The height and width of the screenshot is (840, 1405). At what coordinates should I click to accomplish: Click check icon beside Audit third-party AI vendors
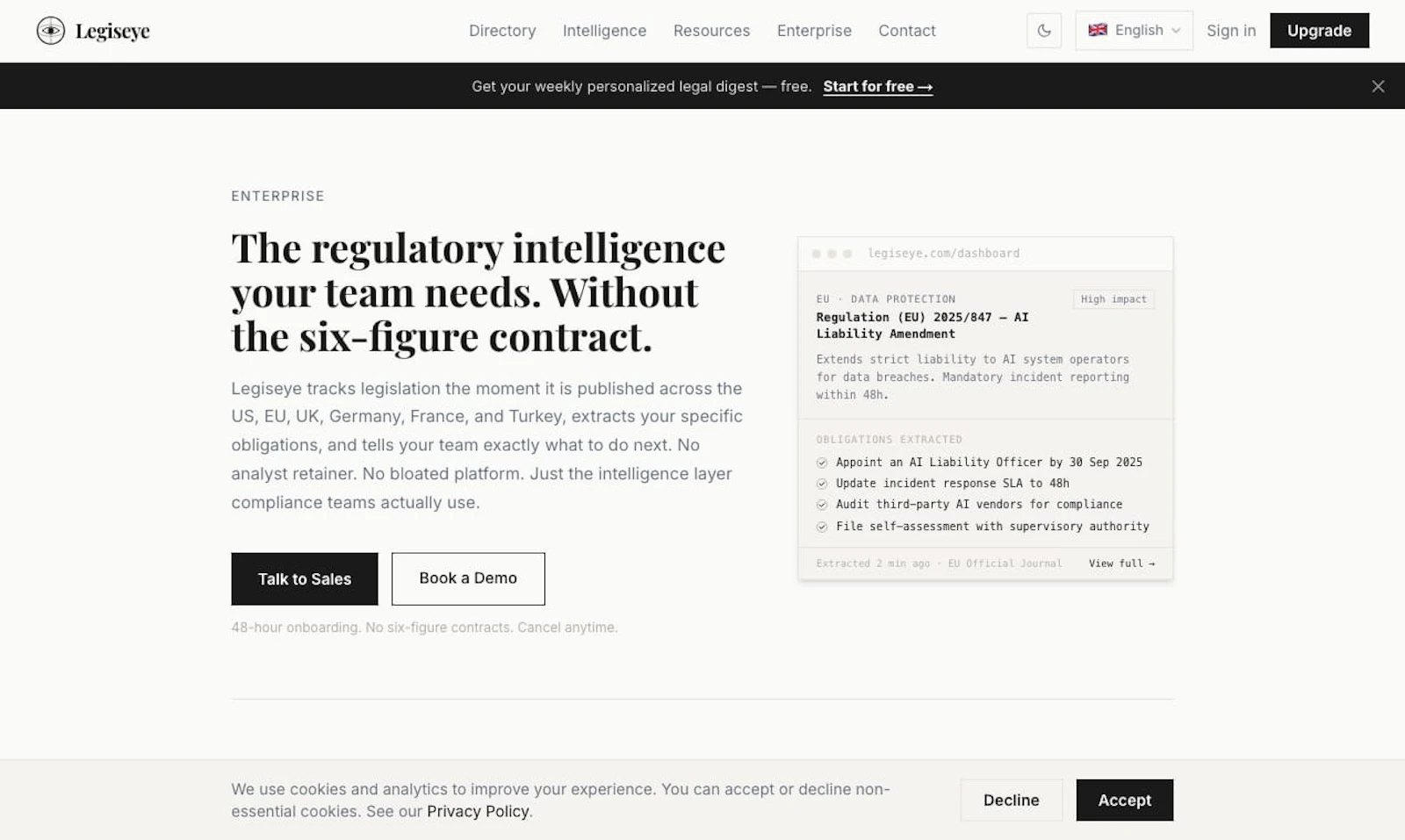pyautogui.click(x=822, y=505)
